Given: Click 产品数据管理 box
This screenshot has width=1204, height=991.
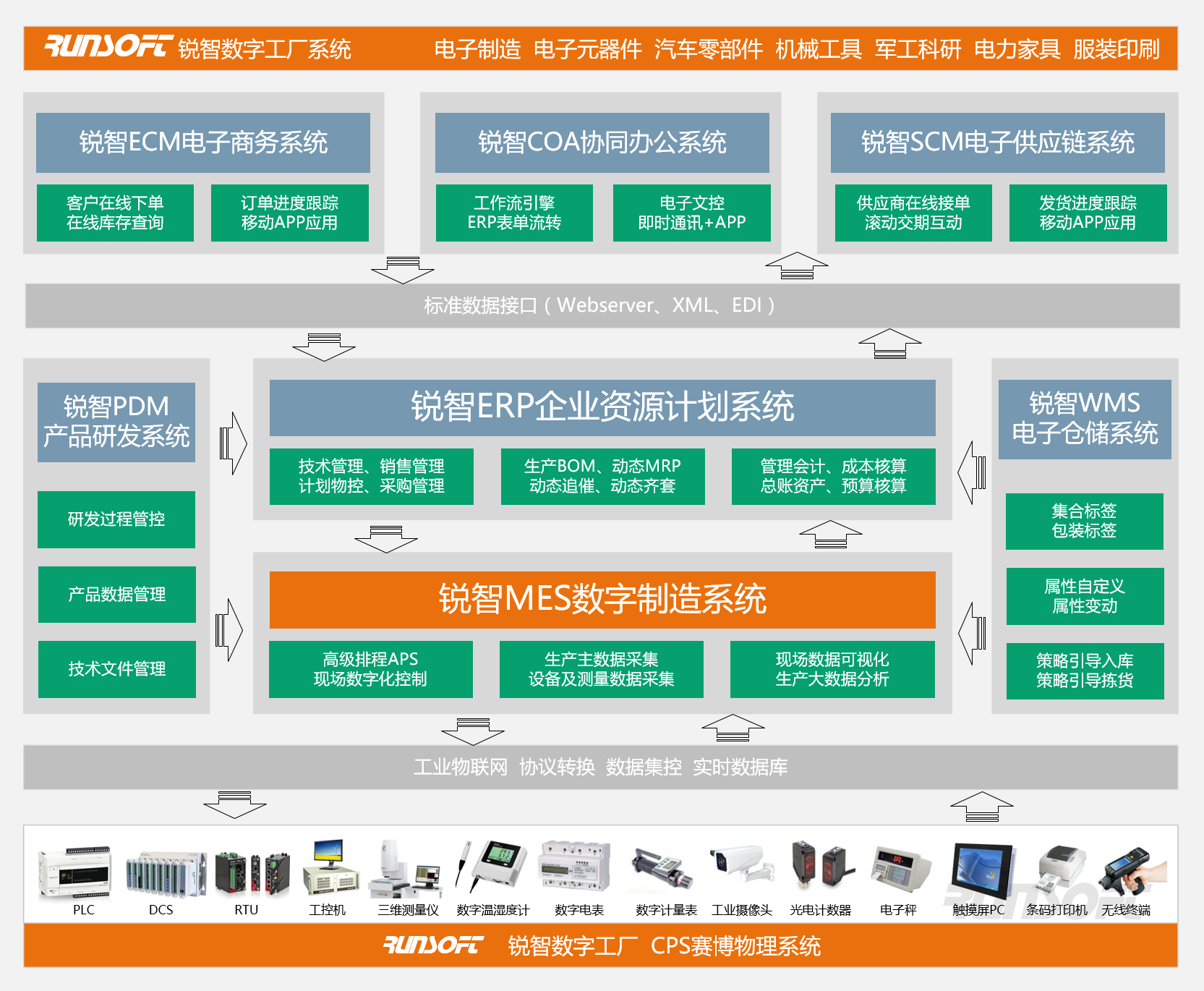Looking at the screenshot, I should 117,595.
